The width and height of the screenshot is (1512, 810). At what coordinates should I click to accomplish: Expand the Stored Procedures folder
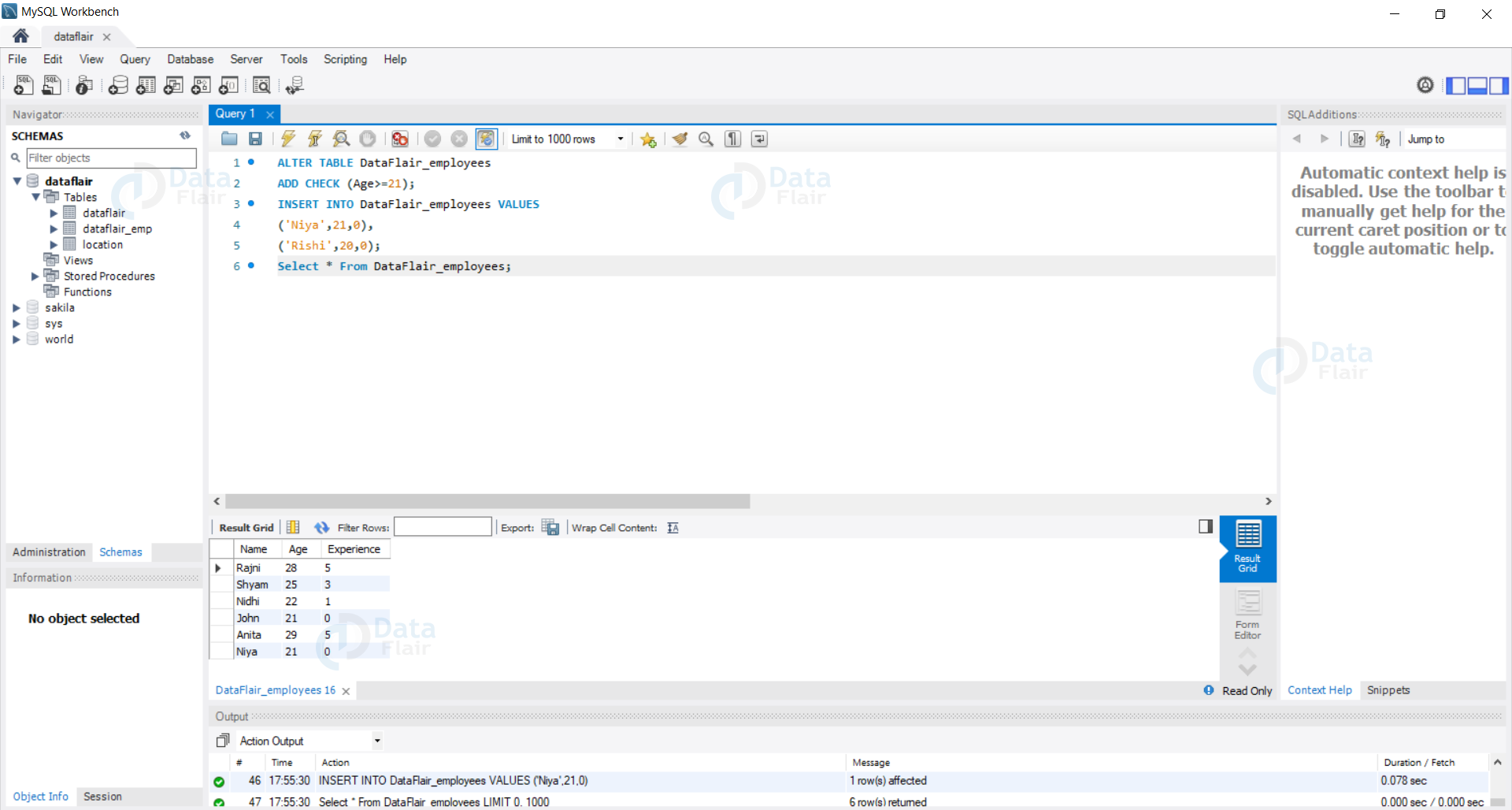[x=35, y=276]
